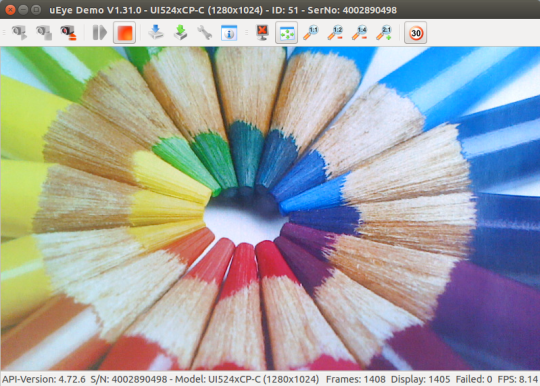This screenshot has height=386, width=540.
Task: Set zoom to 1:1 magnifier icon
Action: coord(311,33)
